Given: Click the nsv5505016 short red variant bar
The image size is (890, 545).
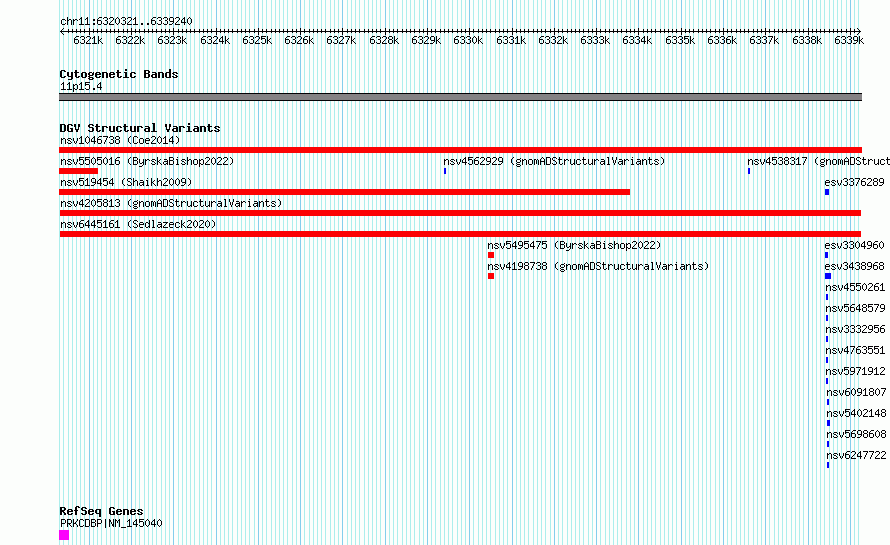Looking at the screenshot, I should (x=78, y=171).
